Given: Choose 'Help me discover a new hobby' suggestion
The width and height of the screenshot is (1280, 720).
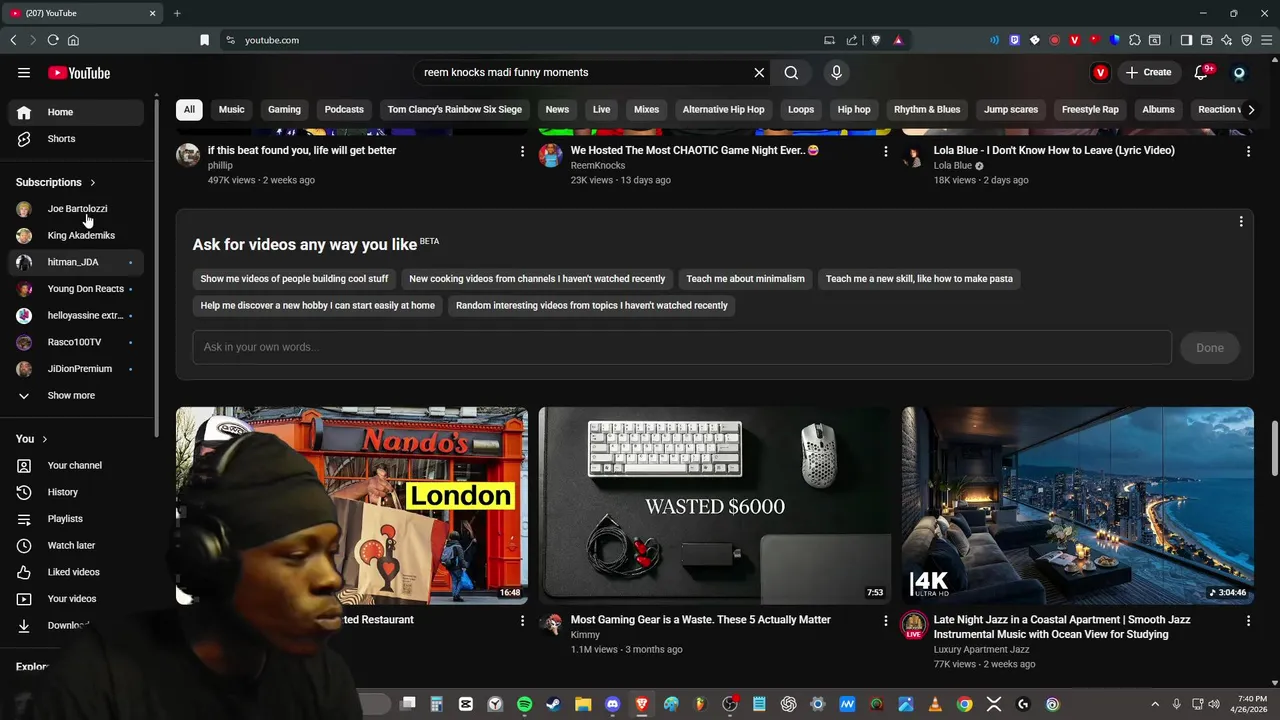Looking at the screenshot, I should click(x=317, y=305).
